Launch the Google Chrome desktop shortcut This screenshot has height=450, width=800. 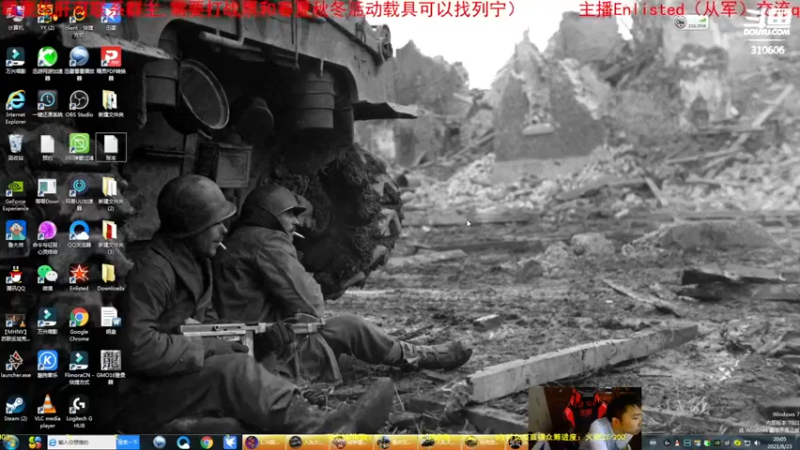pyautogui.click(x=79, y=324)
